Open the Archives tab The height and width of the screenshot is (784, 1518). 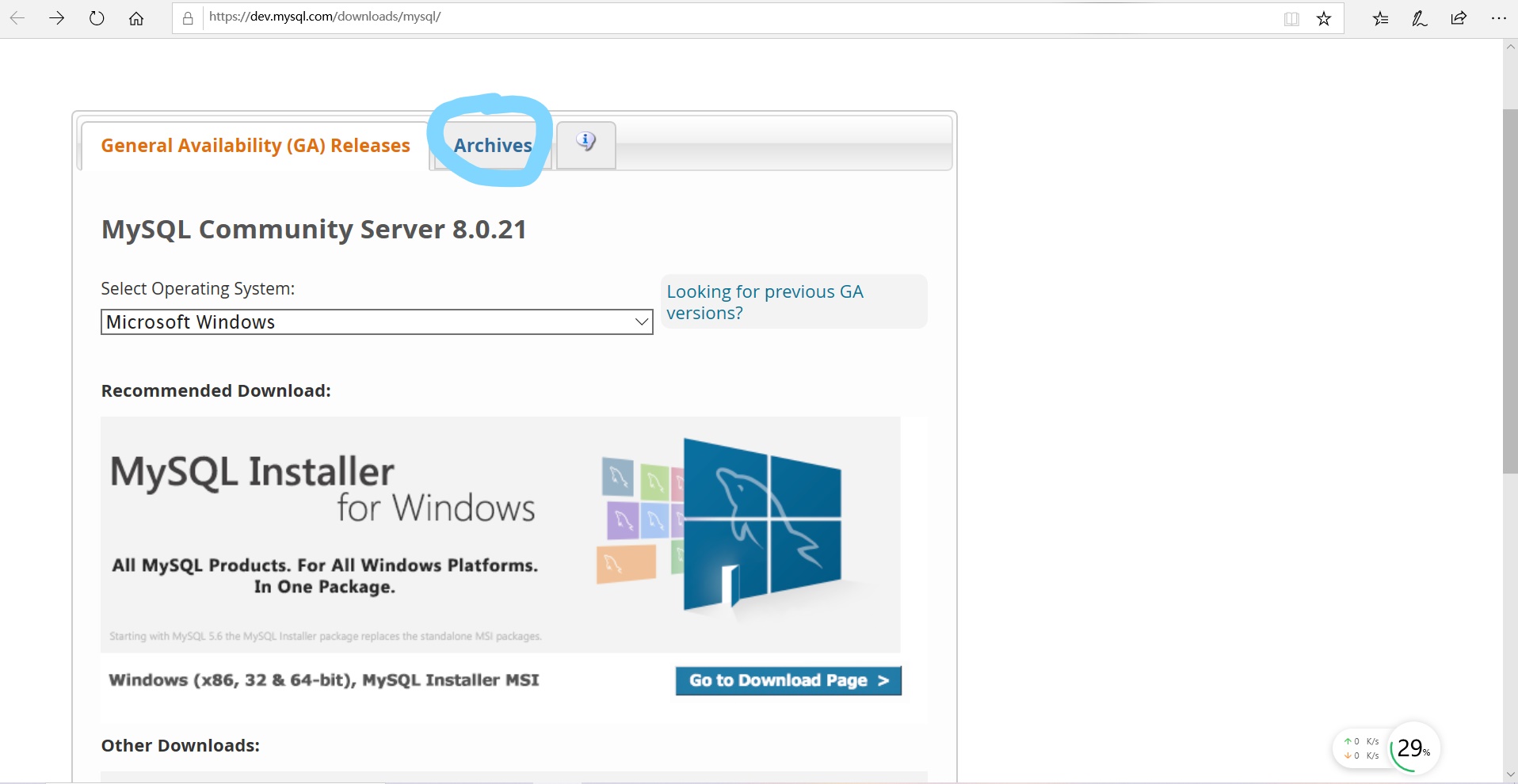pyautogui.click(x=492, y=146)
